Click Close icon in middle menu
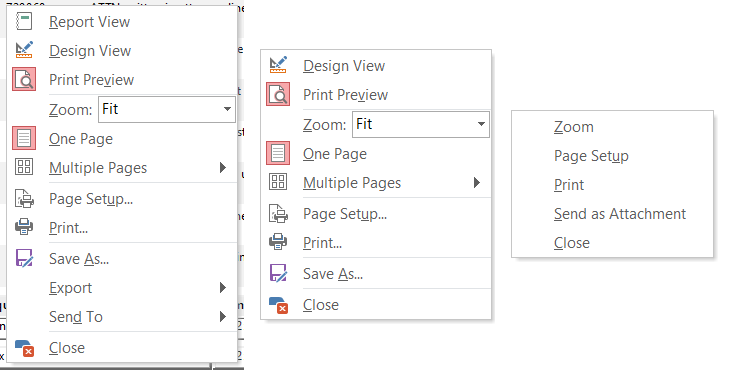The width and height of the screenshot is (732, 370). pyautogui.click(x=278, y=305)
